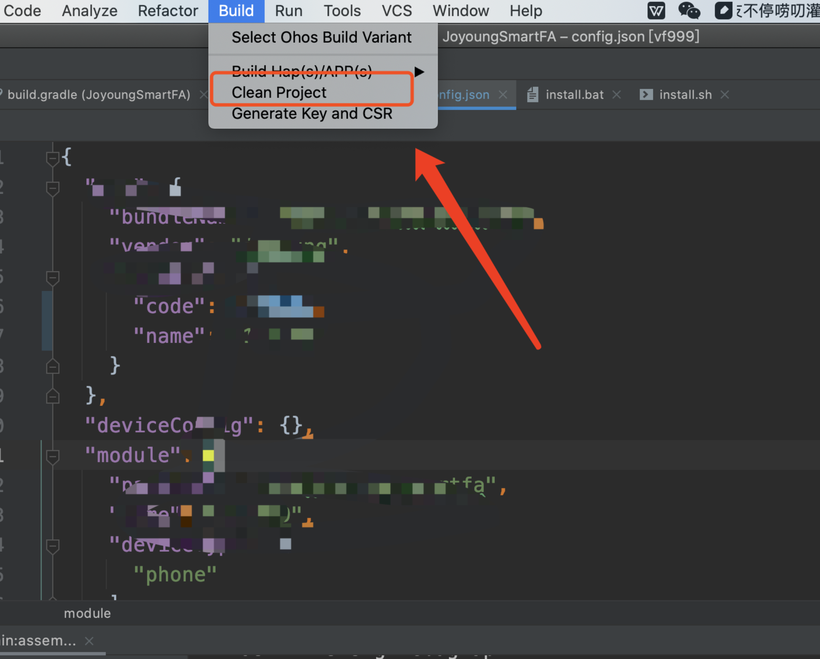Open the Help menu

(x=526, y=10)
